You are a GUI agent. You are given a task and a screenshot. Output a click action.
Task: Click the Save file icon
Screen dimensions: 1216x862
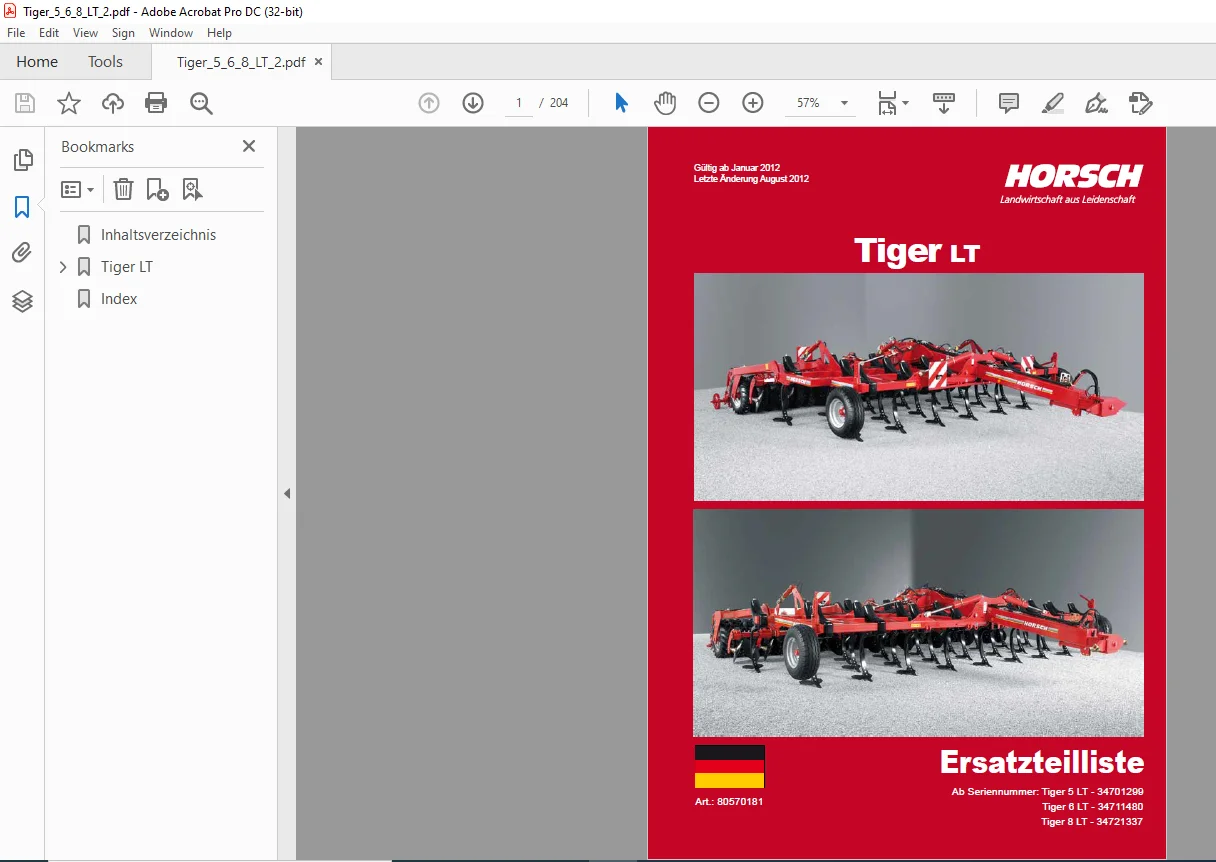tap(25, 103)
